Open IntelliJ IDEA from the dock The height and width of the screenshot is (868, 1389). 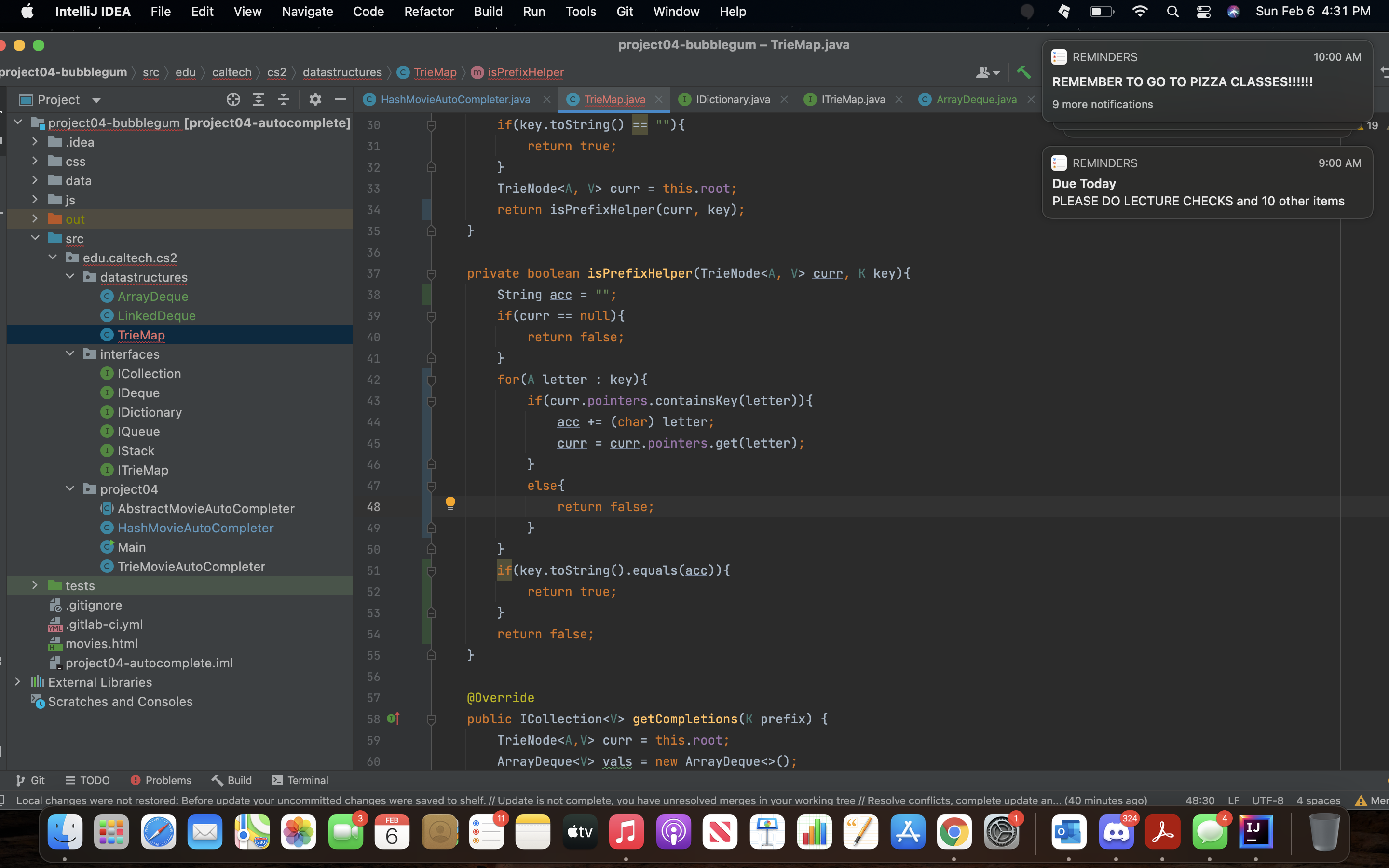[x=1255, y=831]
